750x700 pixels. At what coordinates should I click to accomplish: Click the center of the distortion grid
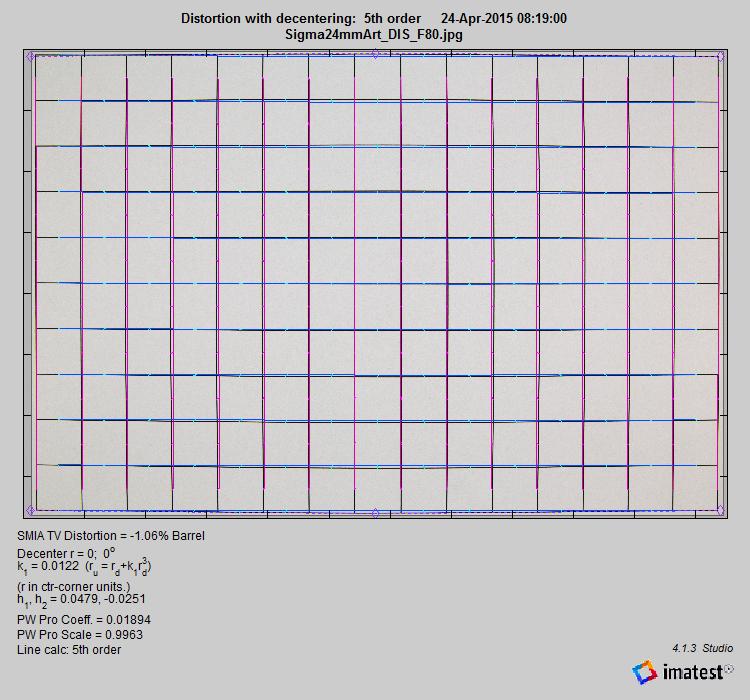tap(376, 284)
